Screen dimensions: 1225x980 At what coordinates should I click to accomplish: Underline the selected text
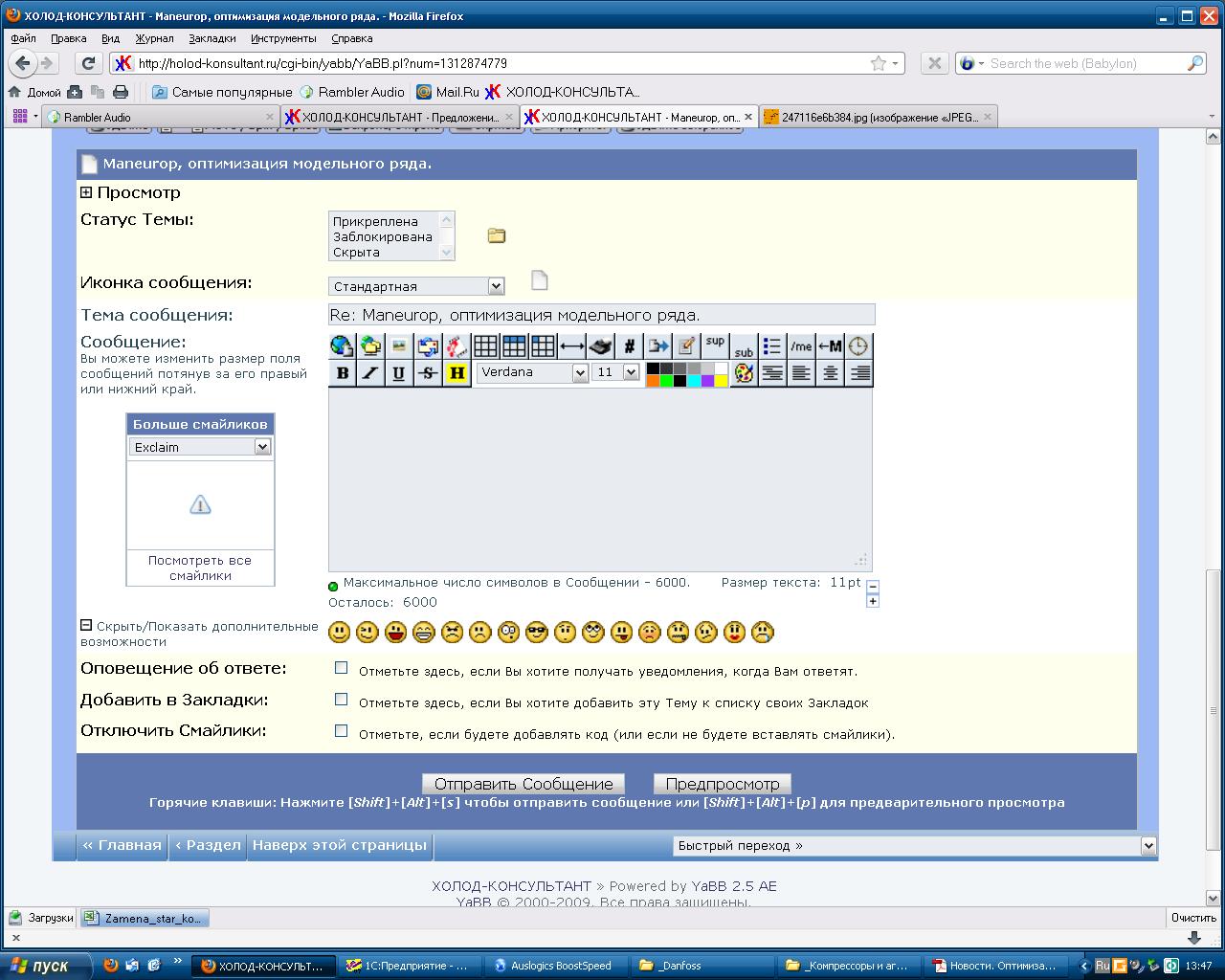click(399, 373)
